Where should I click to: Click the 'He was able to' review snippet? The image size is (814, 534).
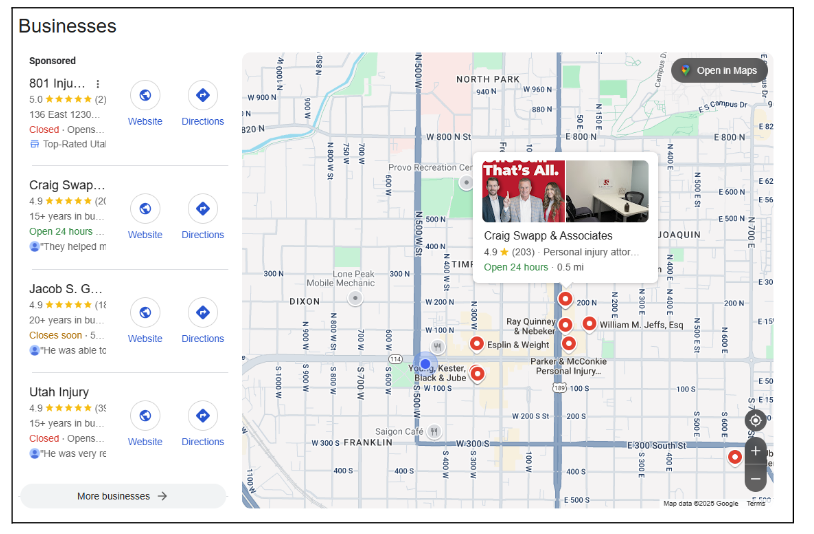point(68,350)
